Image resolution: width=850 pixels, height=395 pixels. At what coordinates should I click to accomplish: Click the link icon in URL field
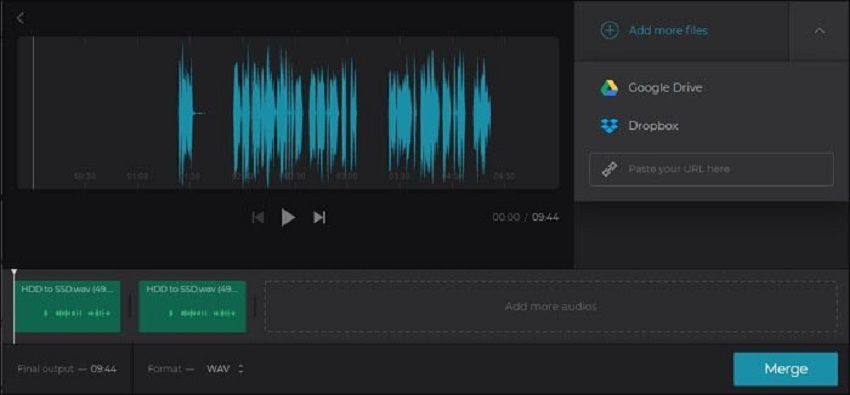[608, 169]
